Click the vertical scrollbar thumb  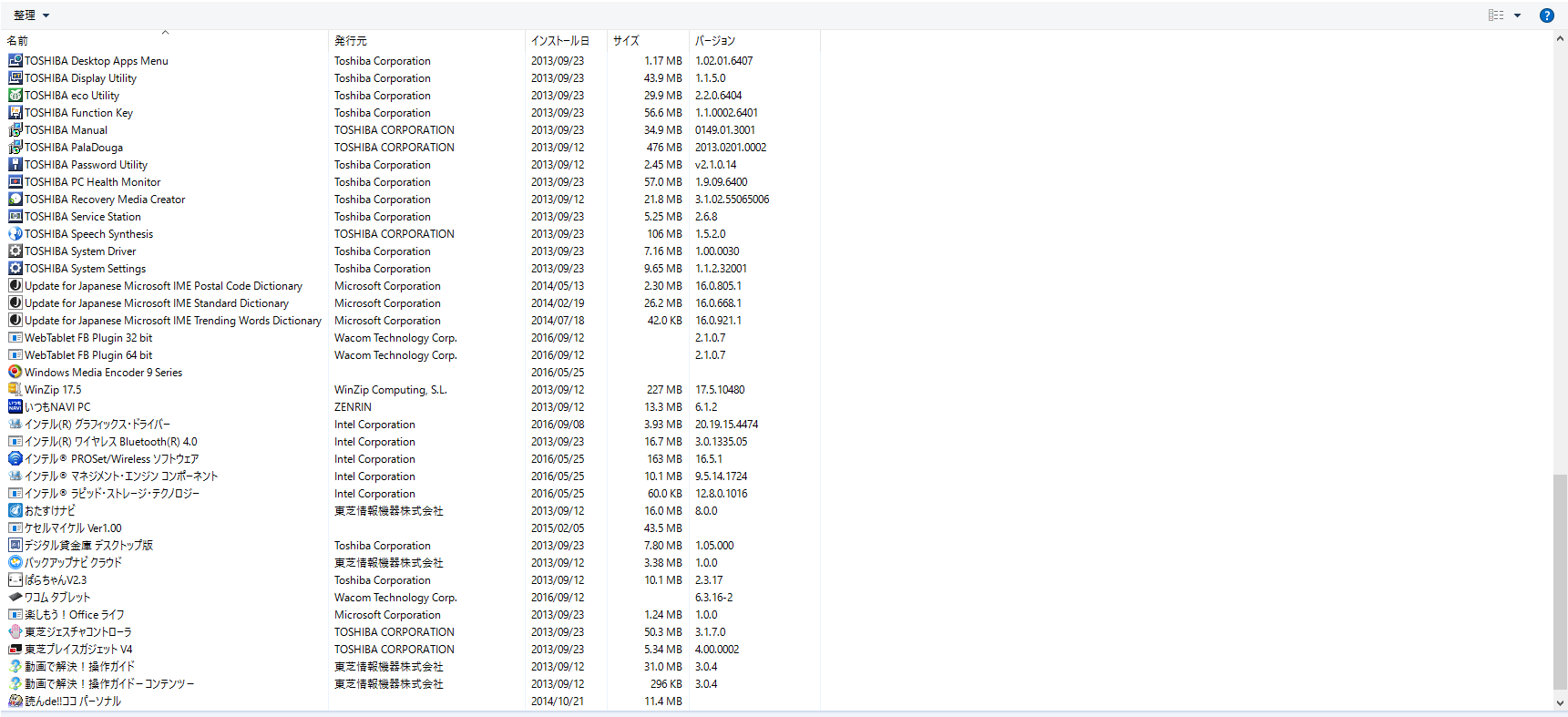[1561, 582]
